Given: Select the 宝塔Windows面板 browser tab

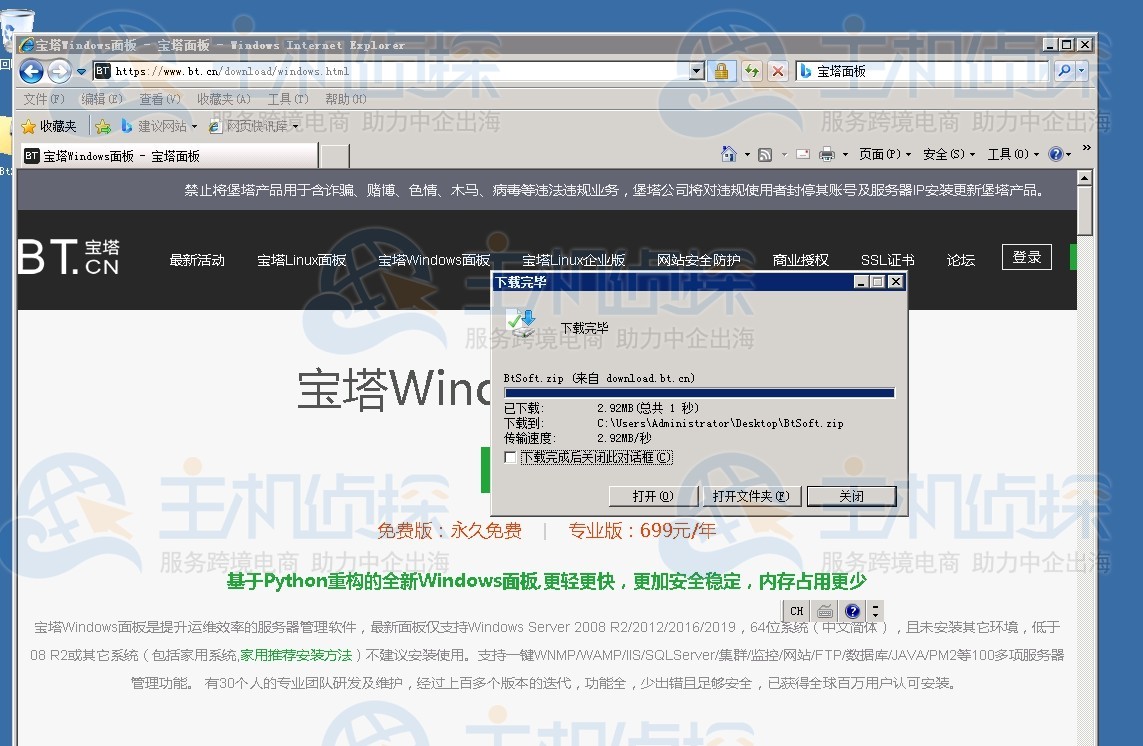Looking at the screenshot, I should (x=160, y=156).
